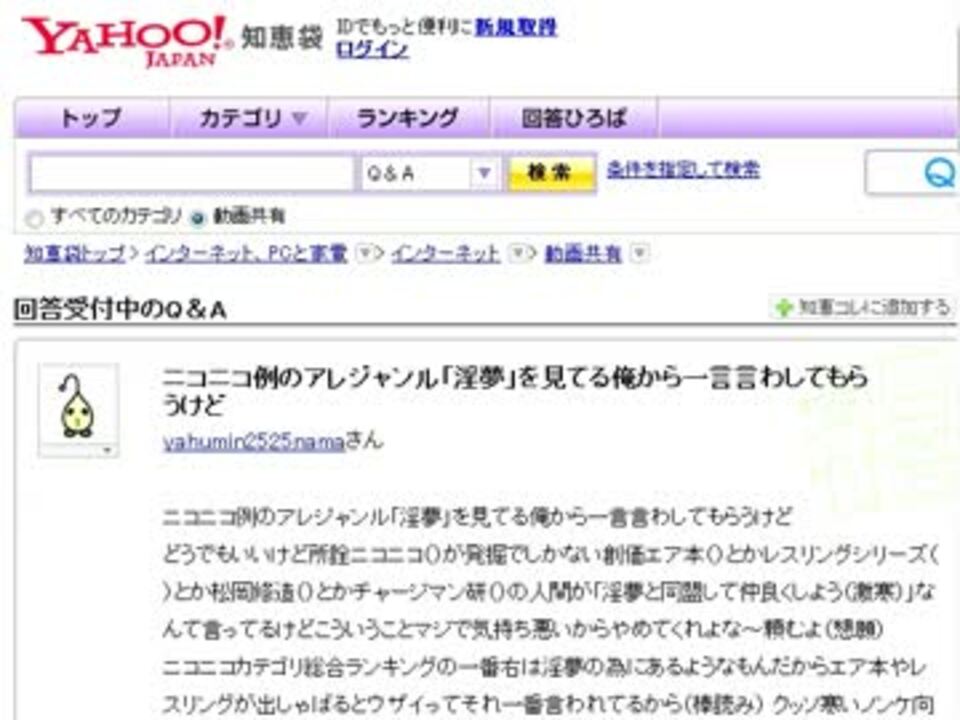Open the 条件を指定して検索 link
This screenshot has height=720, width=960.
(683, 170)
